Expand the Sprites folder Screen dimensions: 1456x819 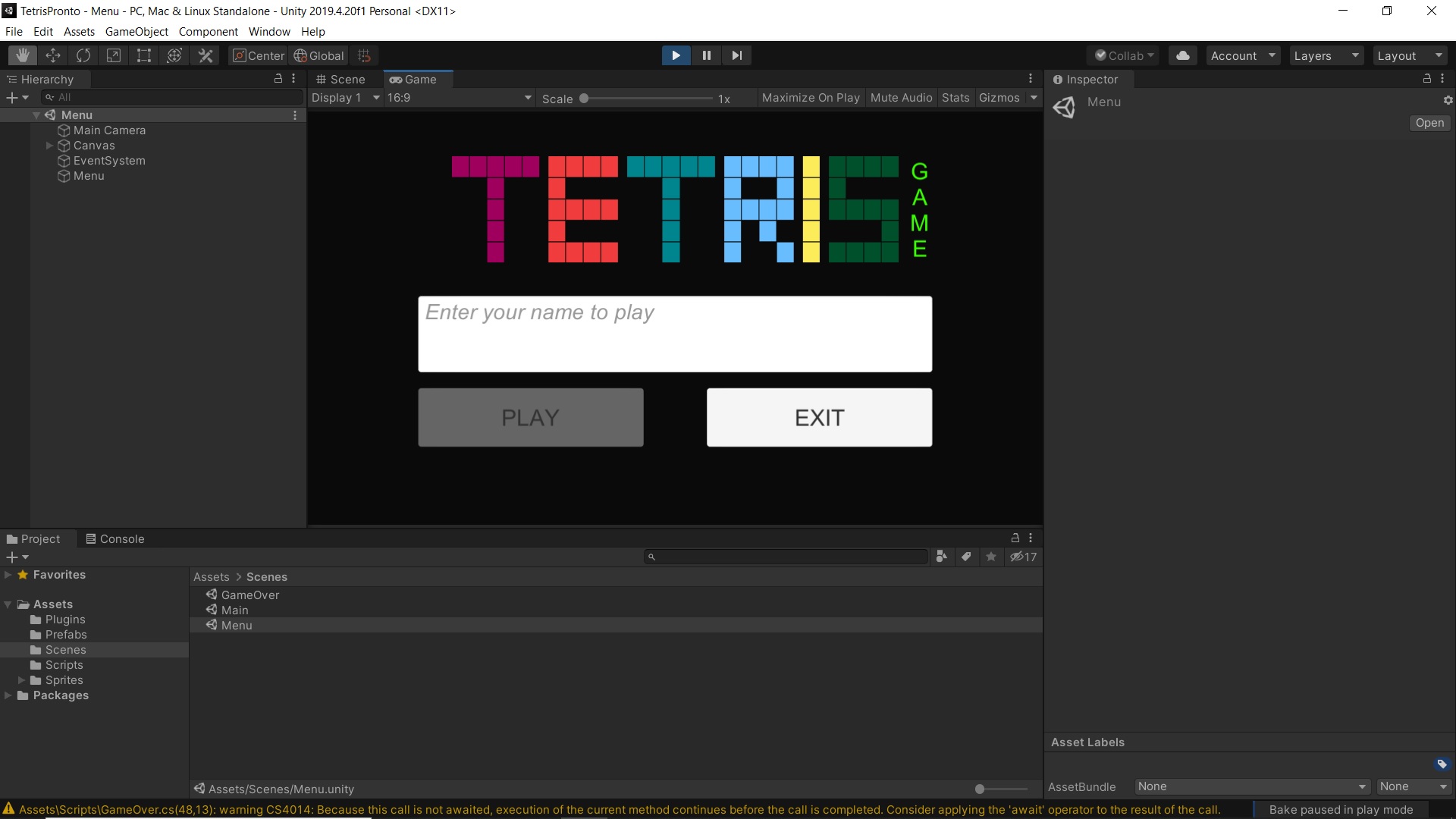[x=22, y=680]
